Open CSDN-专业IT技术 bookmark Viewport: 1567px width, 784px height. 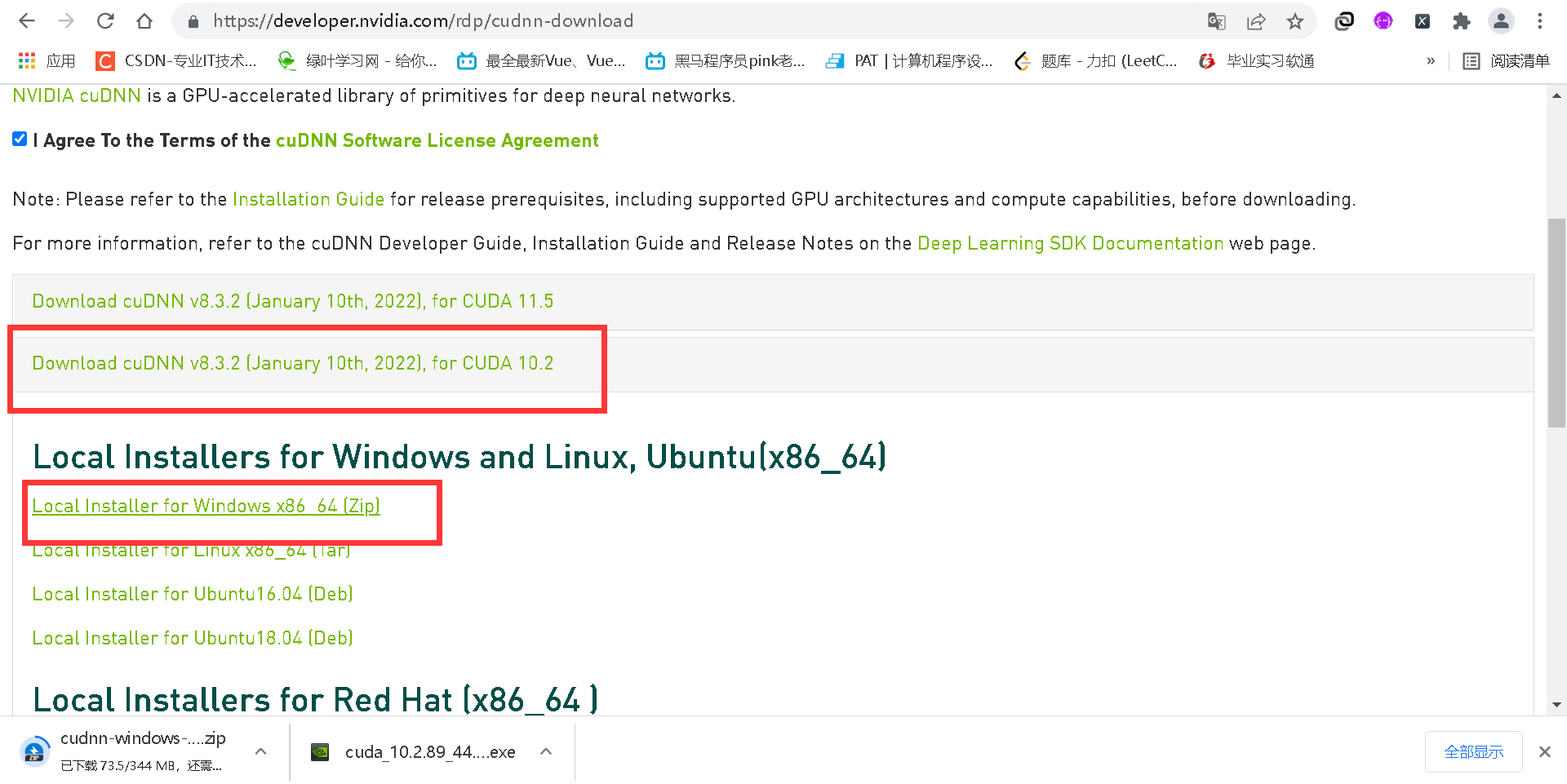point(176,61)
